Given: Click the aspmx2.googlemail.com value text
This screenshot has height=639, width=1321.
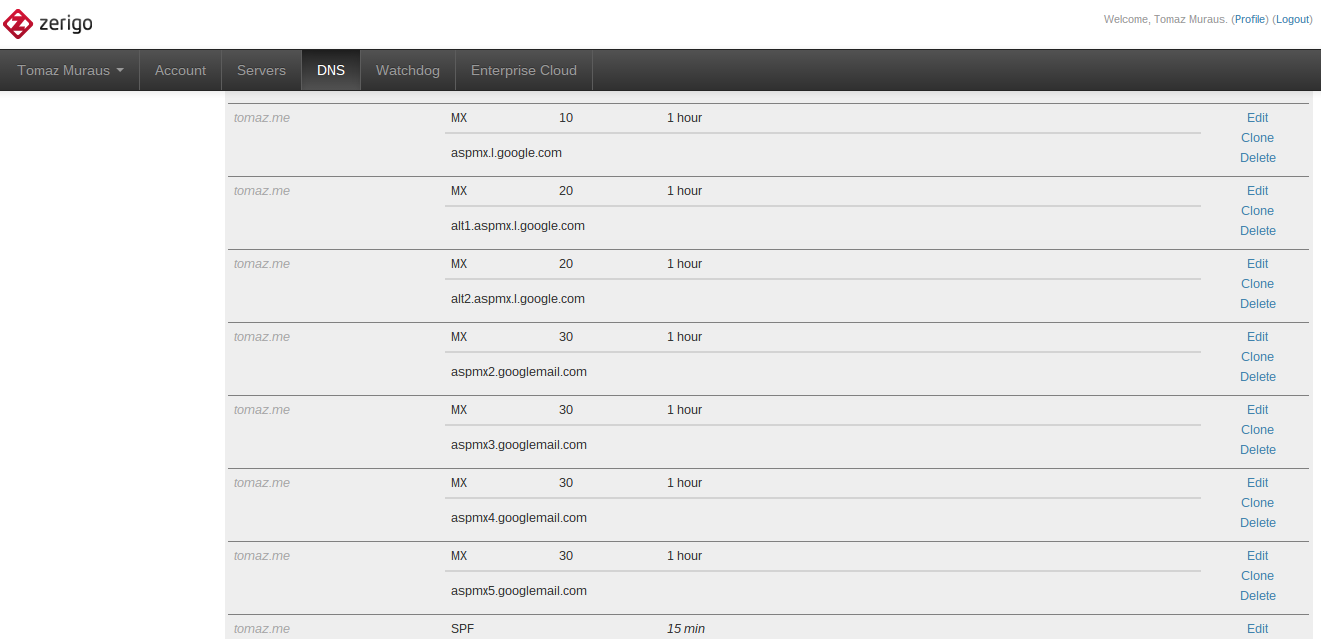Looking at the screenshot, I should tap(519, 372).
